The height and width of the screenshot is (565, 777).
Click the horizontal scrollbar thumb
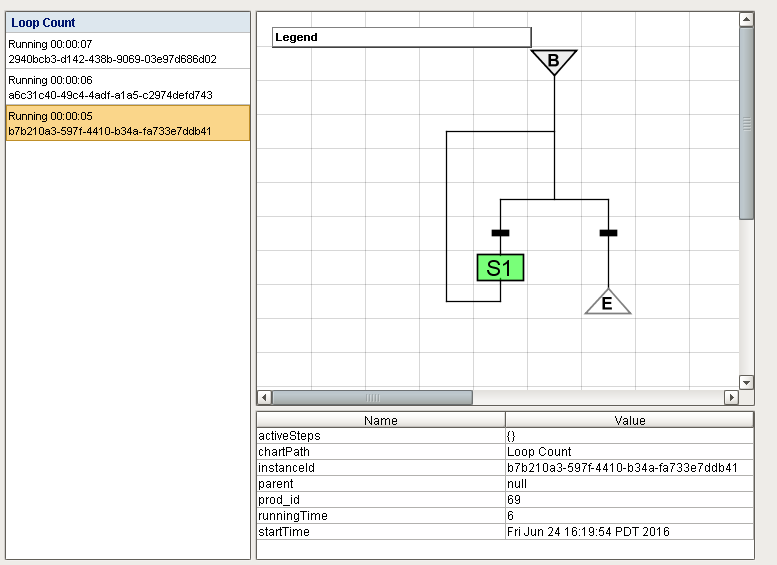(x=372, y=398)
